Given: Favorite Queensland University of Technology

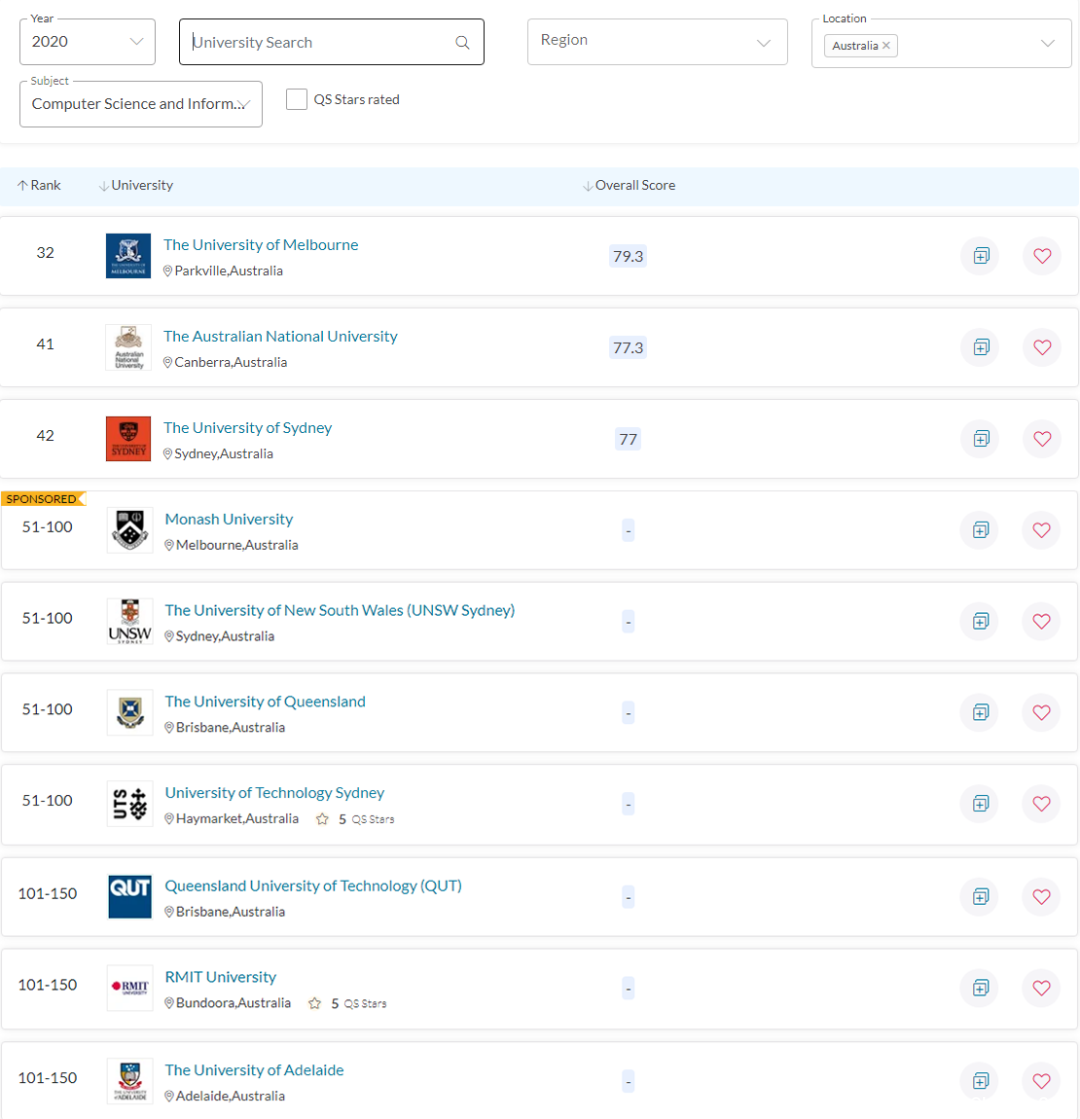Looking at the screenshot, I should [1041, 896].
